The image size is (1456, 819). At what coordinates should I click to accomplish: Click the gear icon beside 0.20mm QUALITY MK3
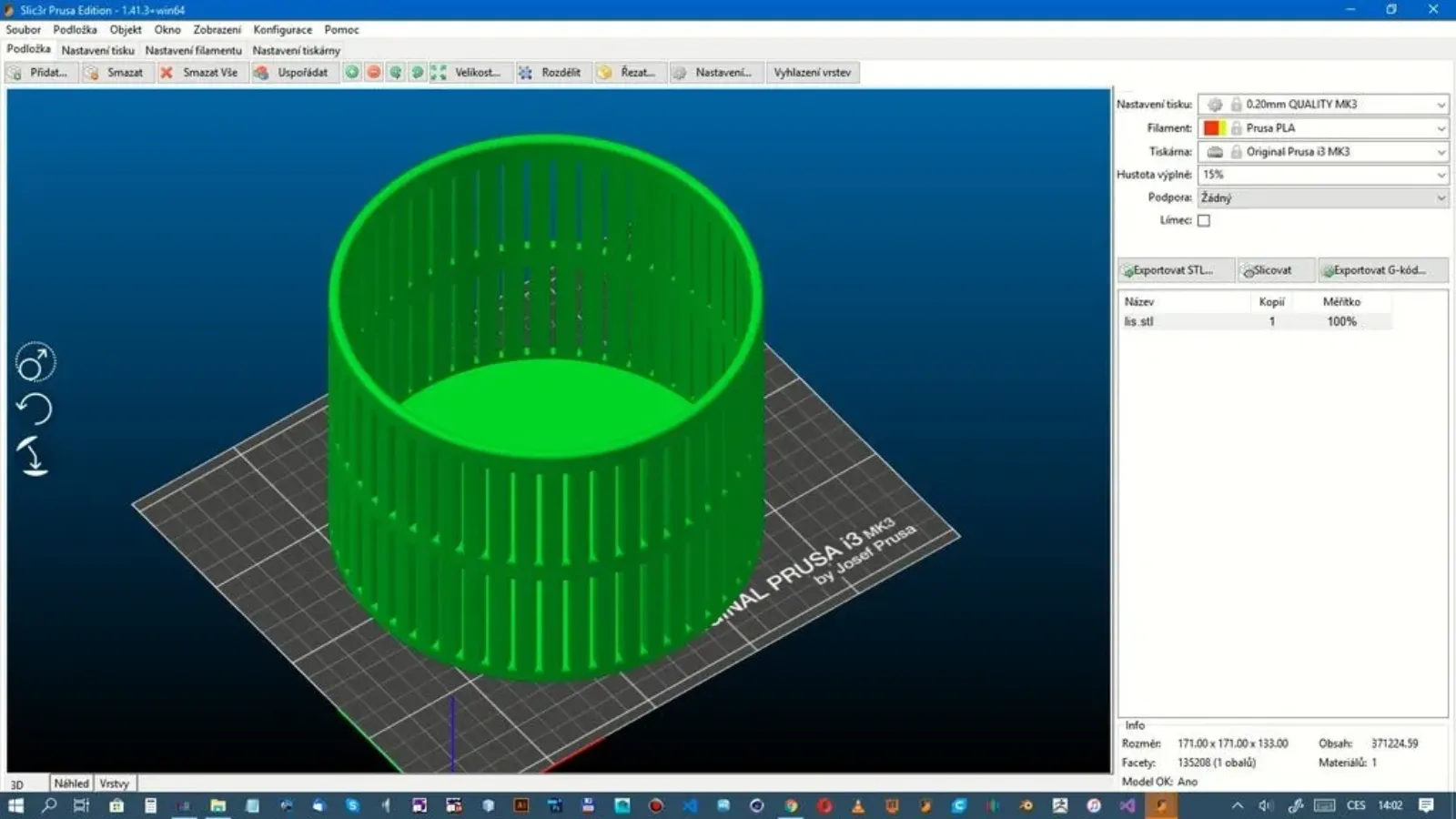point(1215,105)
